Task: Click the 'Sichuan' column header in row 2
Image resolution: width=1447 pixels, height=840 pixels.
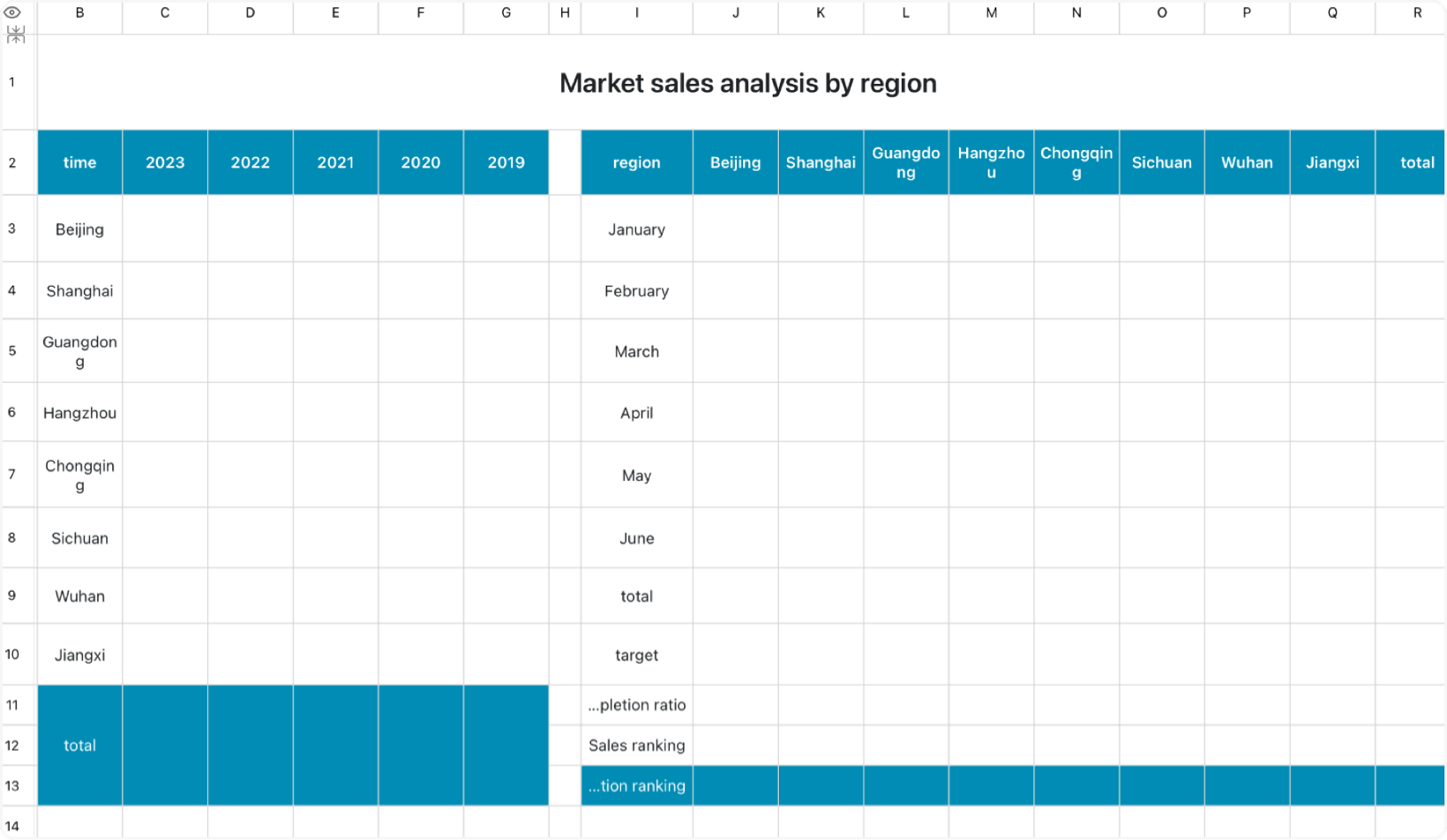Action: point(1162,162)
